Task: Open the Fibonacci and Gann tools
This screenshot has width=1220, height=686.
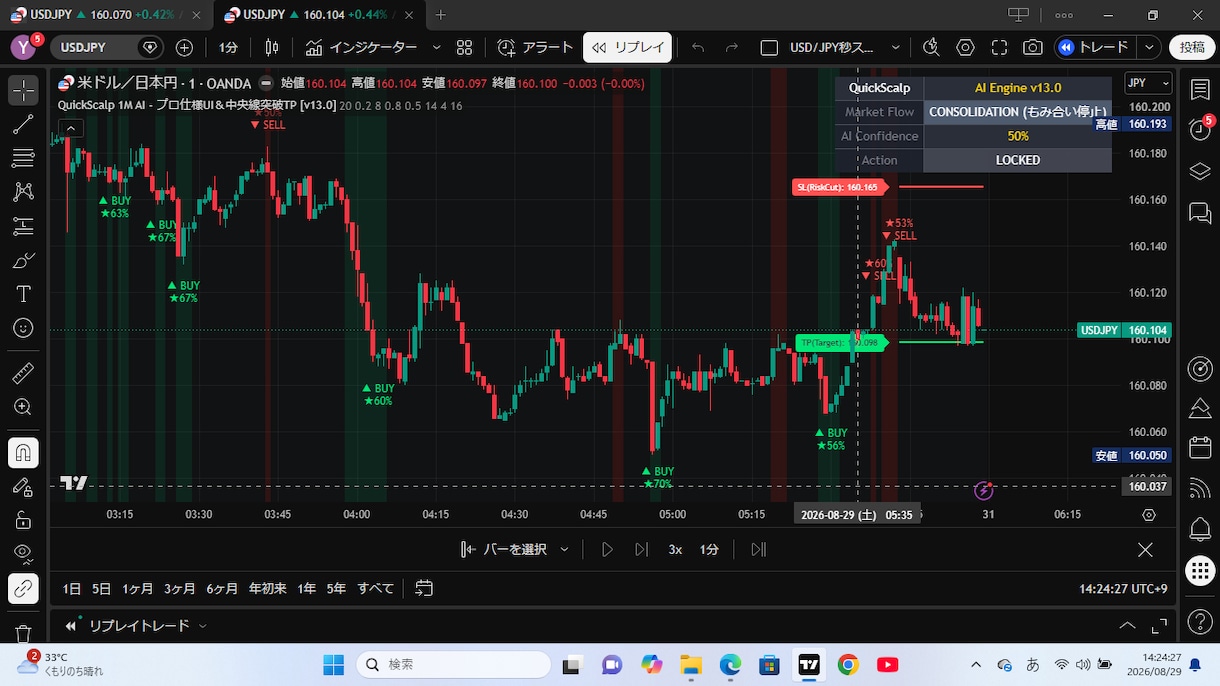Action: pos(23,158)
